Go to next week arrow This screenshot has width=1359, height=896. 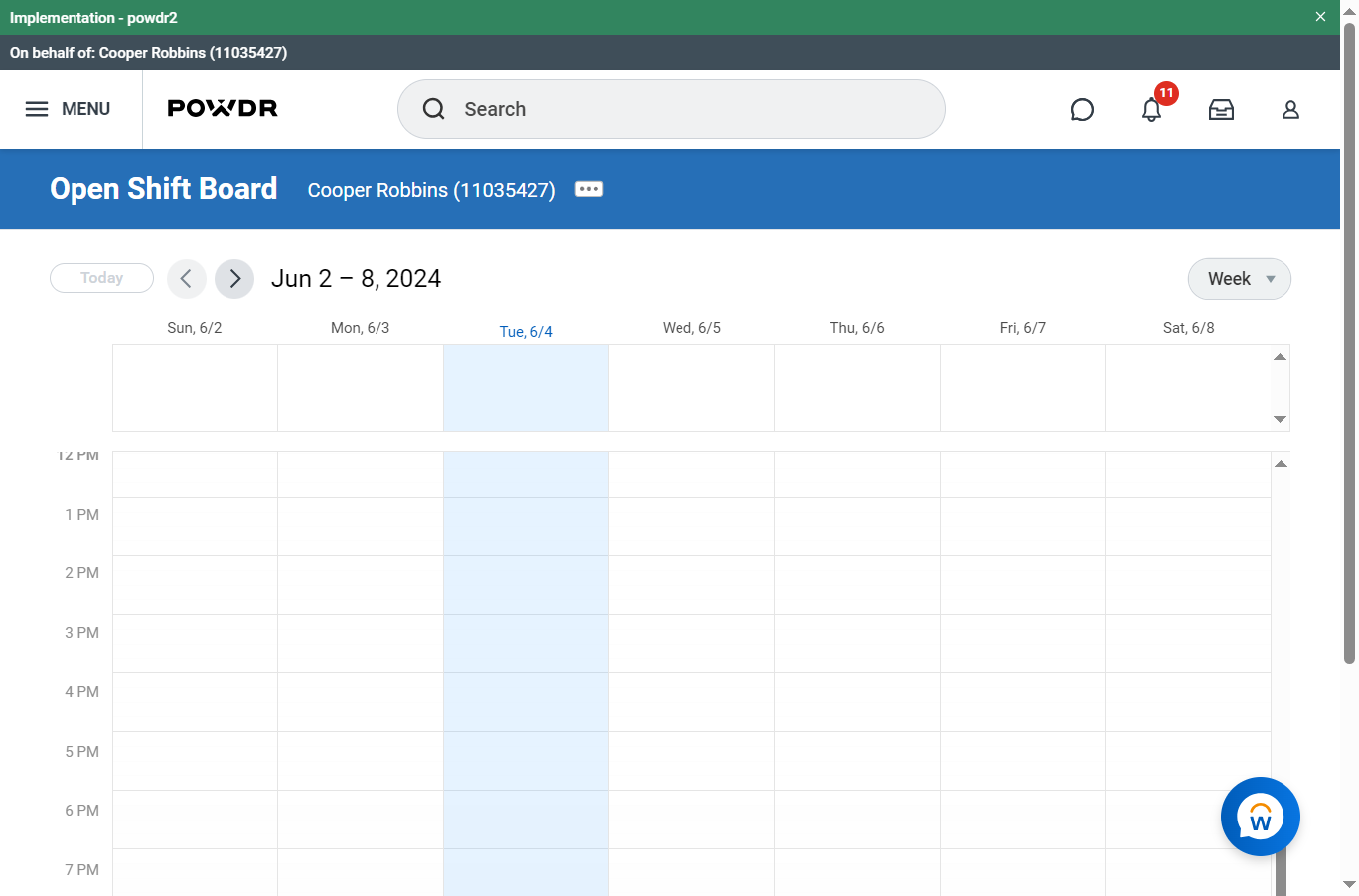point(234,279)
